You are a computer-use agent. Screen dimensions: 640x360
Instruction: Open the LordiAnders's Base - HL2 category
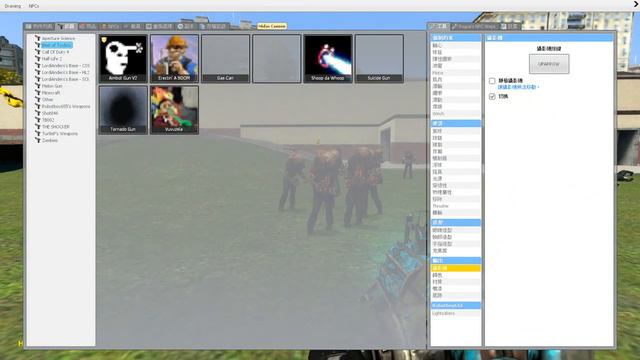pyautogui.click(x=65, y=72)
